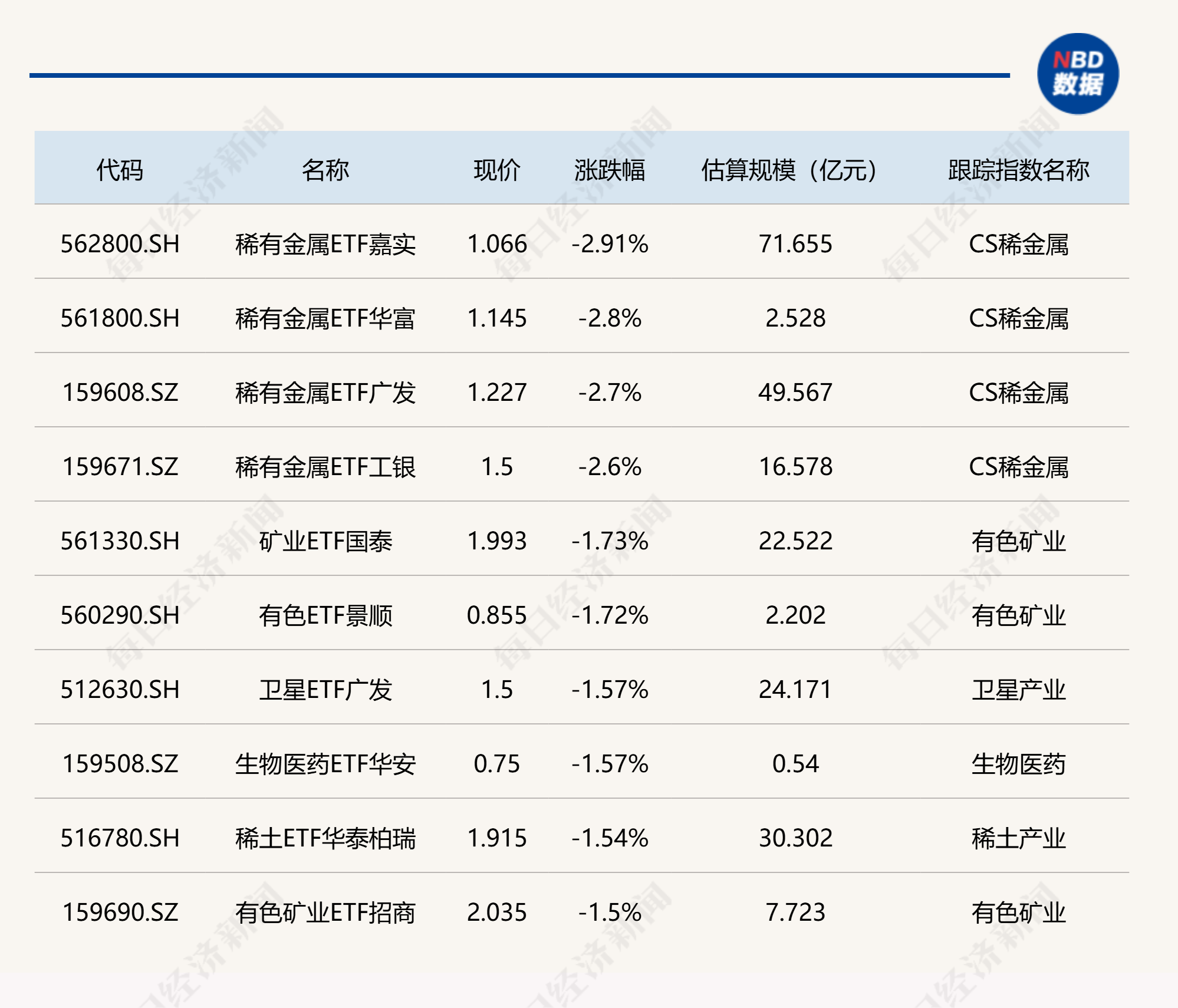1178x1008 pixels.
Task: Select code 512630.SH
Action: [120, 690]
